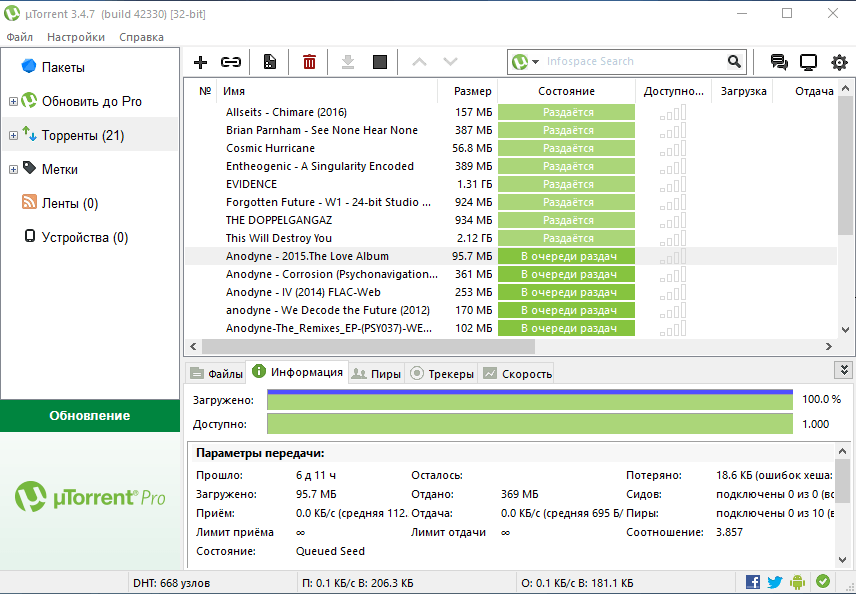The height and width of the screenshot is (594, 856).
Task: Click the Add Torrent plus icon
Action: tap(200, 62)
